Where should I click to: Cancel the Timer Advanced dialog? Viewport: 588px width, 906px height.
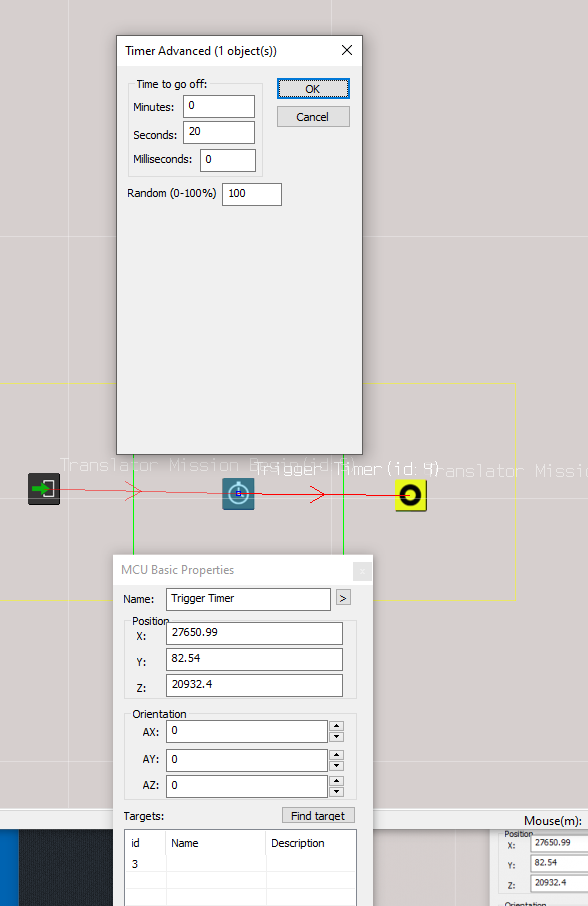click(313, 117)
